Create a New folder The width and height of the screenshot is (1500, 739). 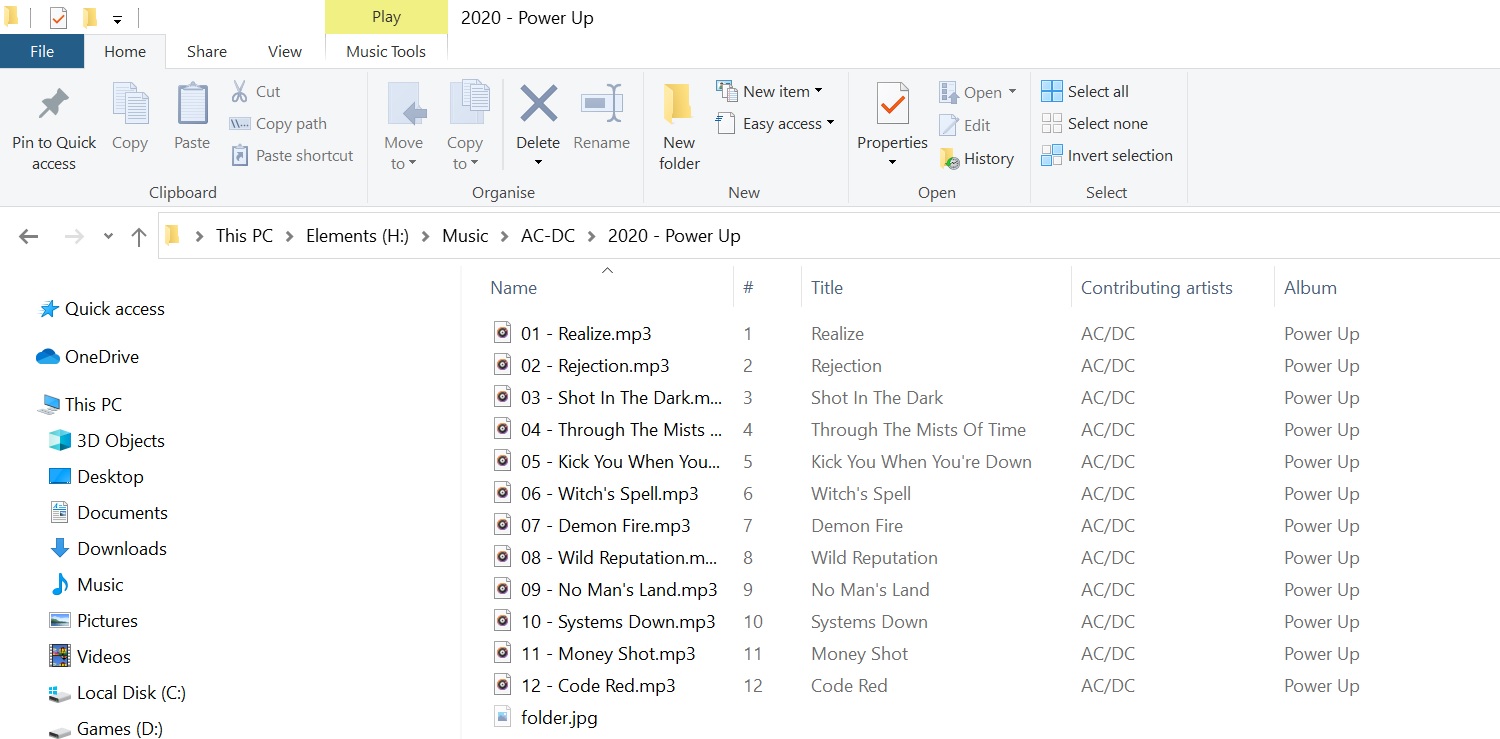(x=679, y=127)
